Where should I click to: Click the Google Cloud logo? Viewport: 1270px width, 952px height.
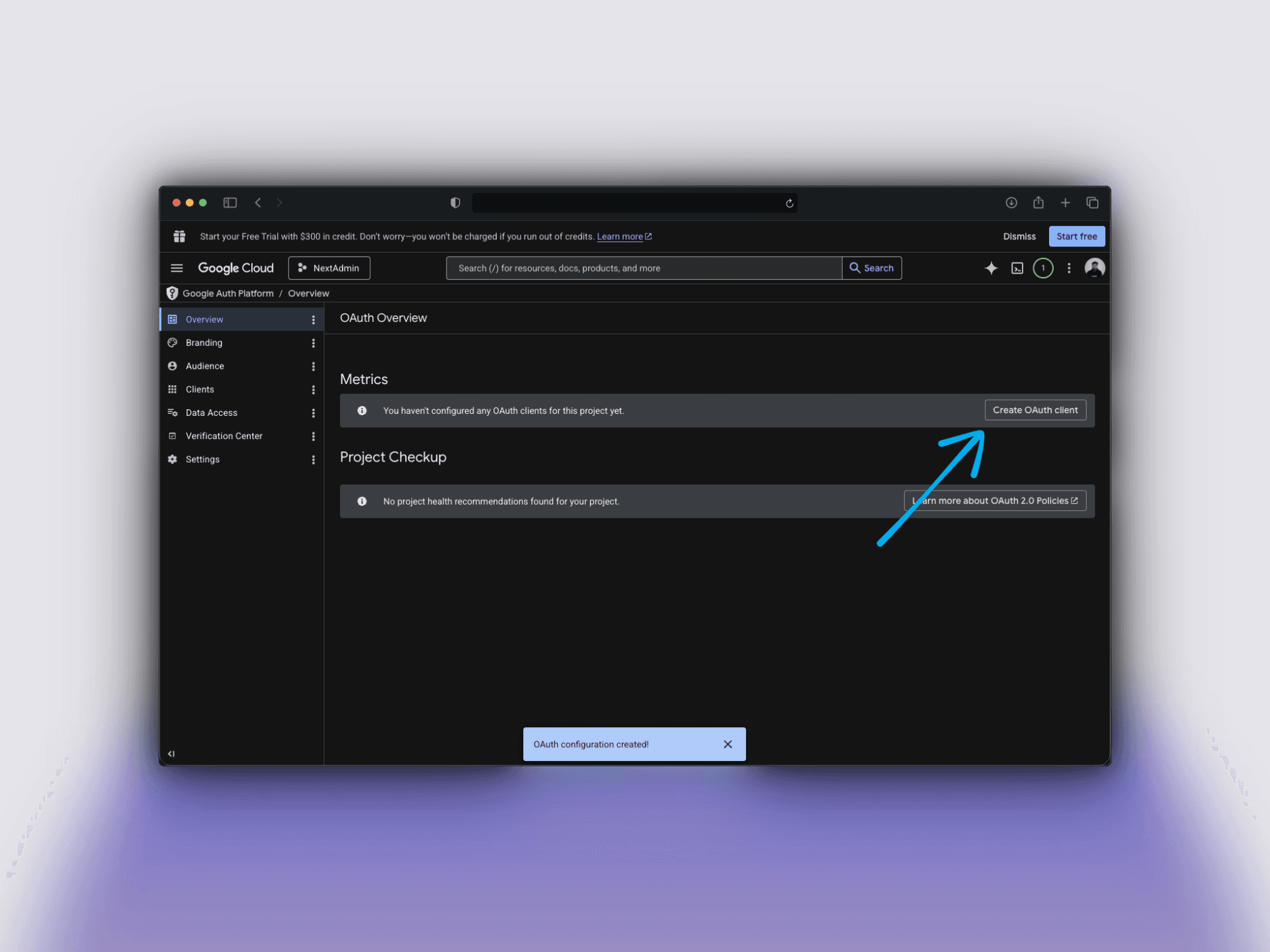[235, 268]
